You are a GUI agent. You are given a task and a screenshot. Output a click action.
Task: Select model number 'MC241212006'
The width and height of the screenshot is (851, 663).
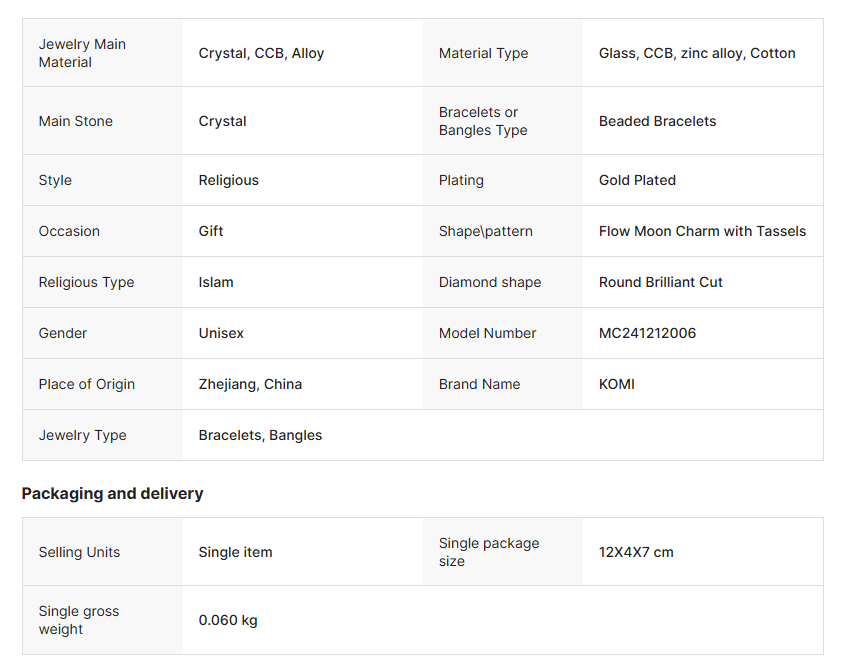click(647, 333)
